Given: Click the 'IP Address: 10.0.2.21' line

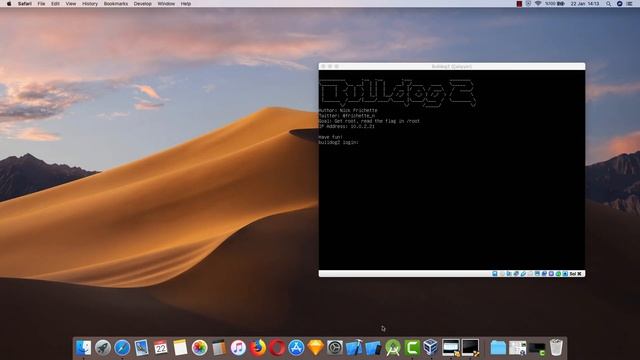Looking at the screenshot, I should [347, 127].
